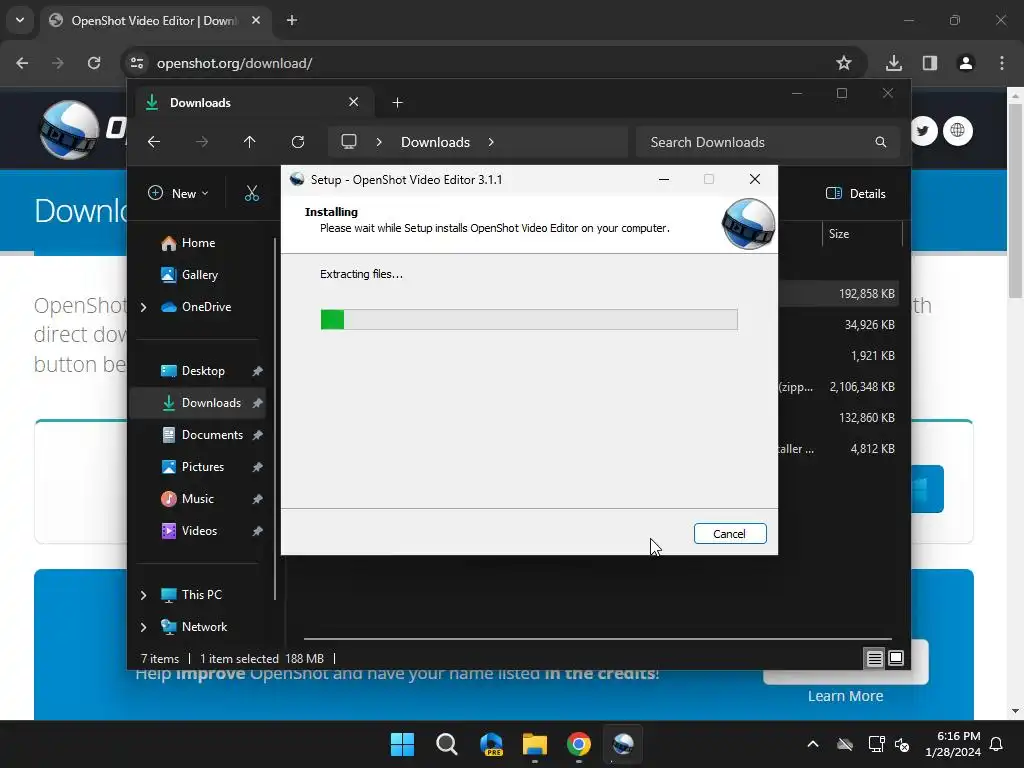Switch Explorer to large thumbnails view
This screenshot has height=768, width=1024.
[x=896, y=658]
